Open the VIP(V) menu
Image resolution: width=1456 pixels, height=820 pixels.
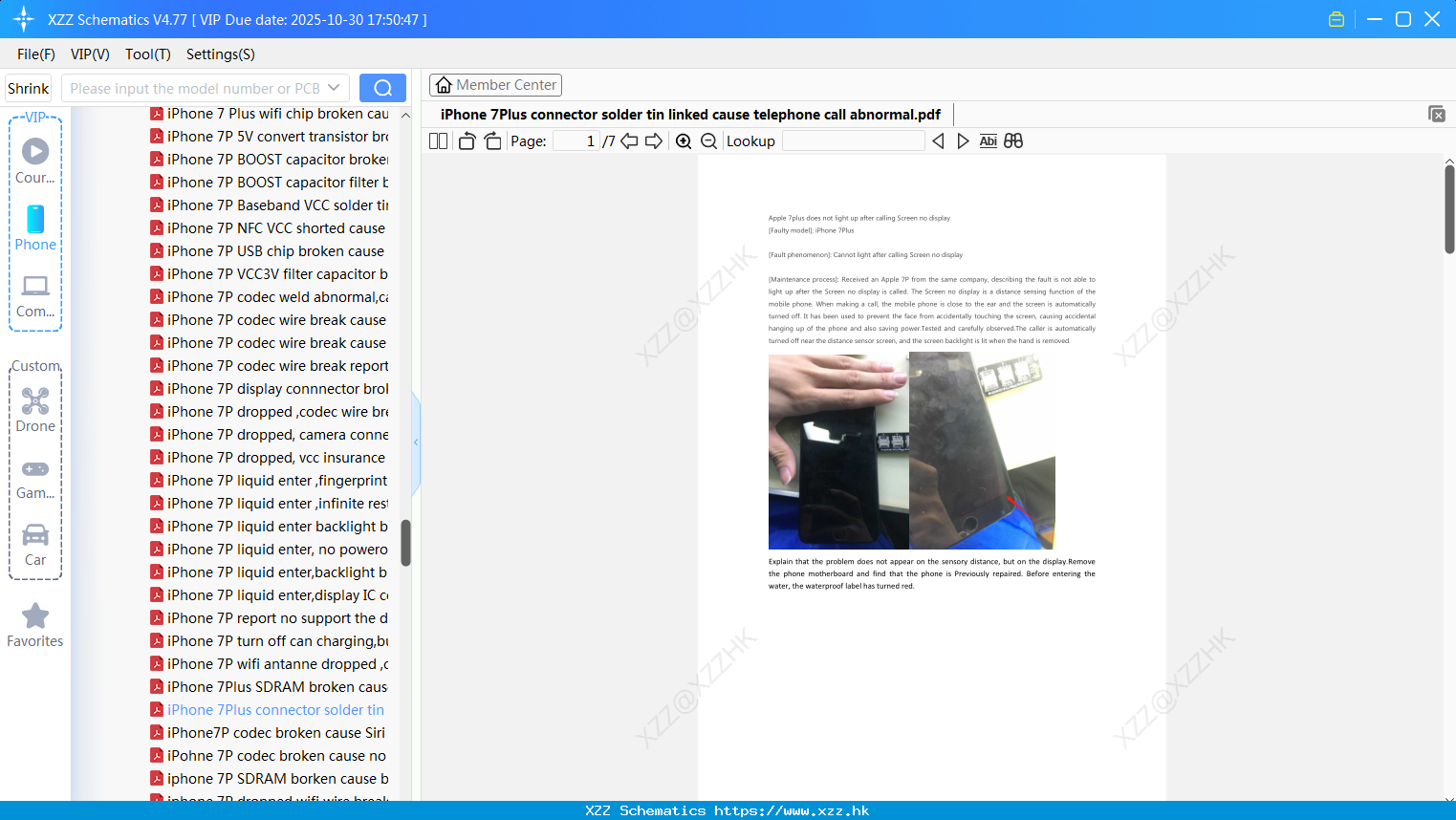(90, 54)
